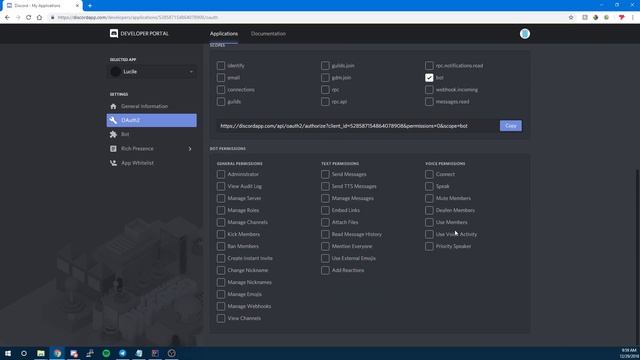Image resolution: width=640 pixels, height=360 pixels.
Task: Check the Administrator permission
Action: click(x=221, y=174)
